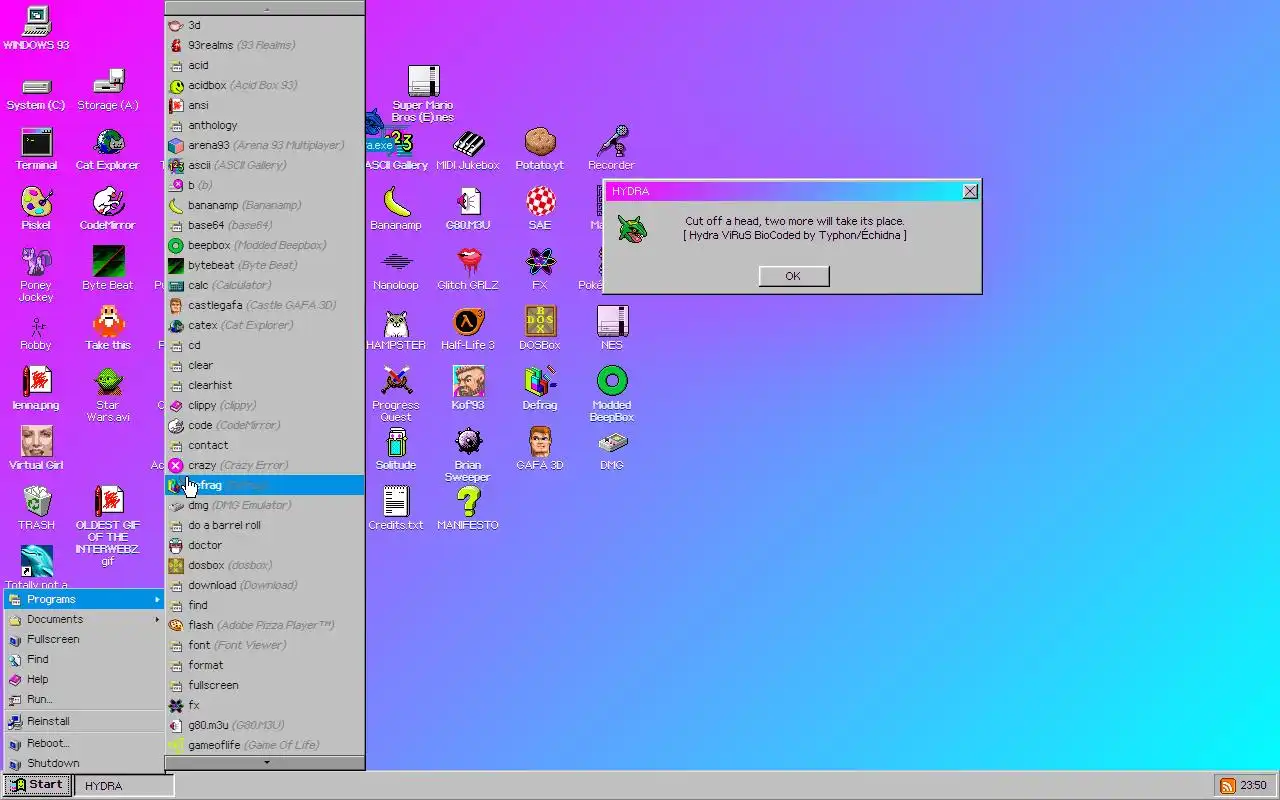Viewport: 1280px width, 800px height.
Task: Open Poney Jockey icon
Action: [x=36, y=275]
